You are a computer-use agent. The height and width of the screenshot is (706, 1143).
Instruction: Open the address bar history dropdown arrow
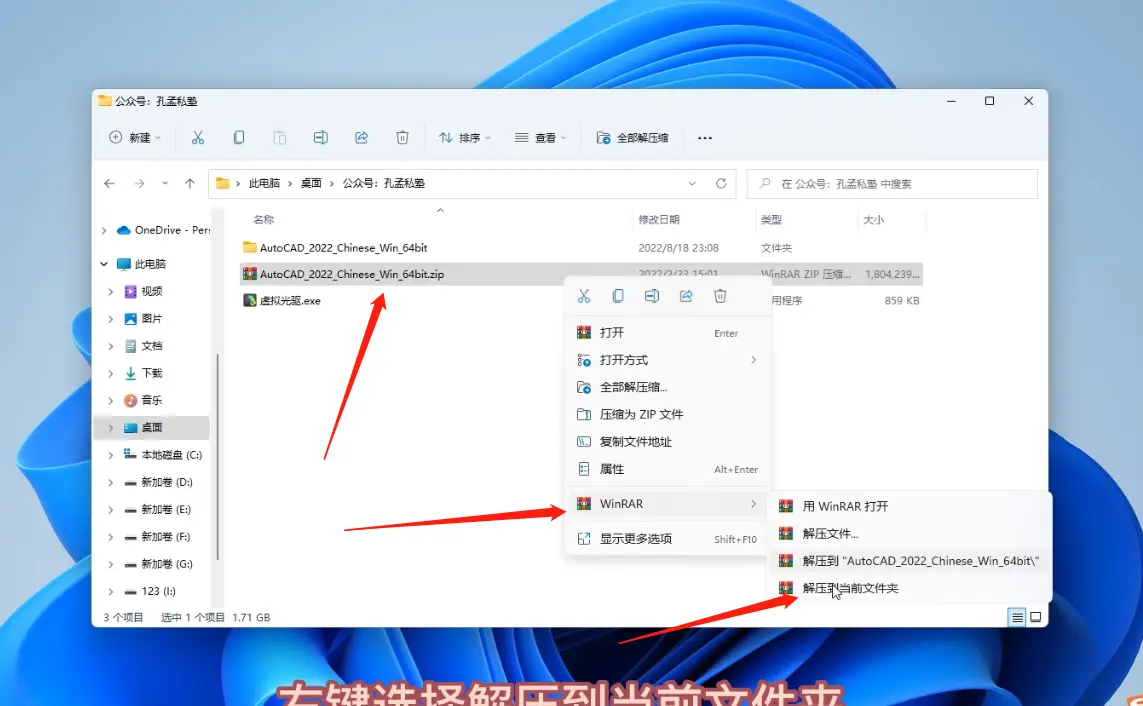pyautogui.click(x=693, y=184)
